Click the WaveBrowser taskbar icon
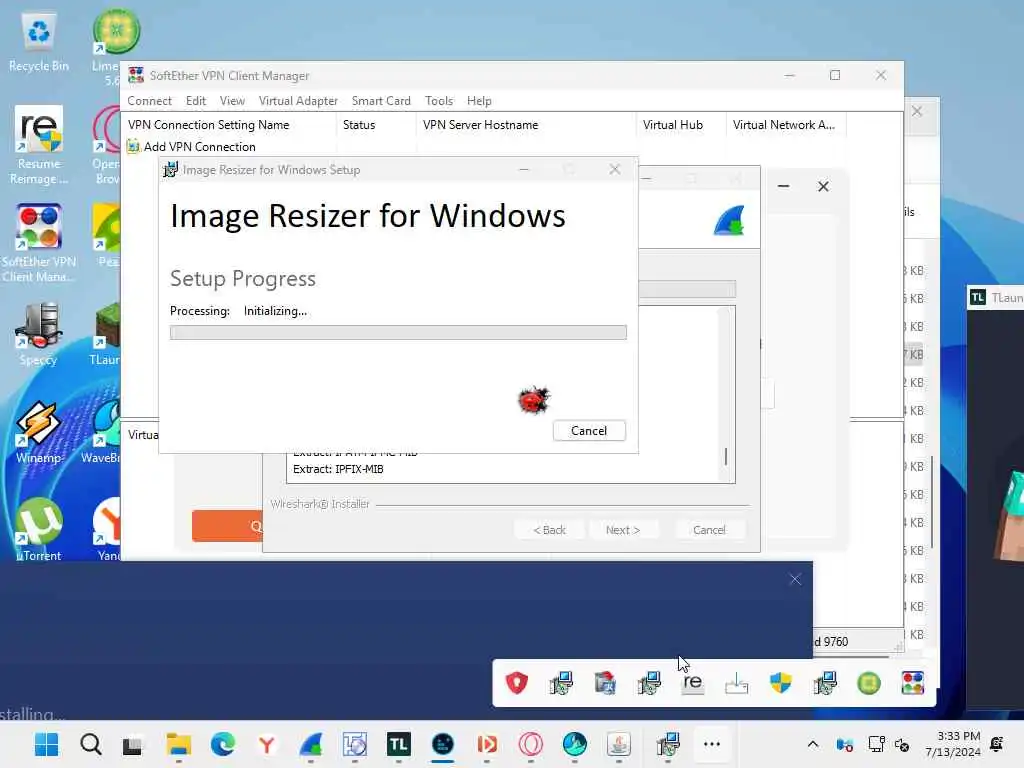The image size is (1024, 768). 575,744
